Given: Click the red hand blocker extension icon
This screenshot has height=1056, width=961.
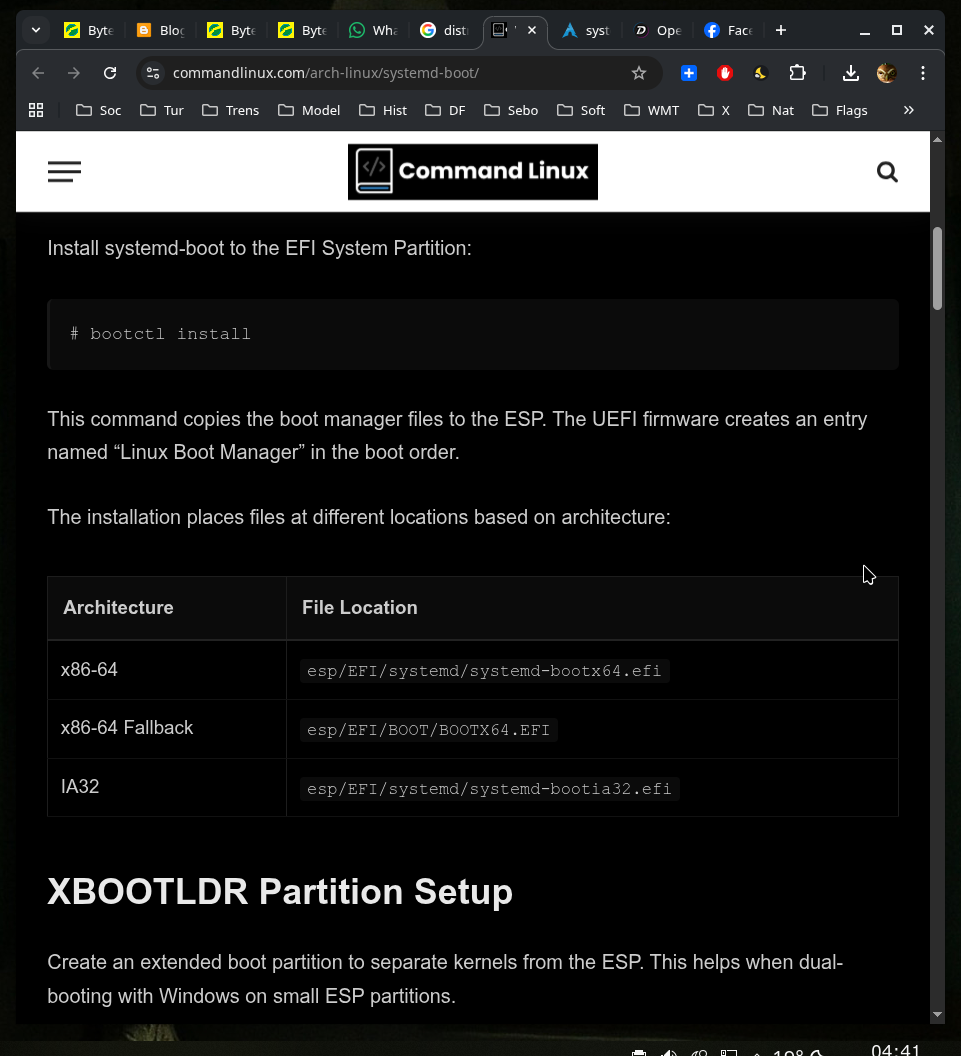Looking at the screenshot, I should (x=725, y=73).
